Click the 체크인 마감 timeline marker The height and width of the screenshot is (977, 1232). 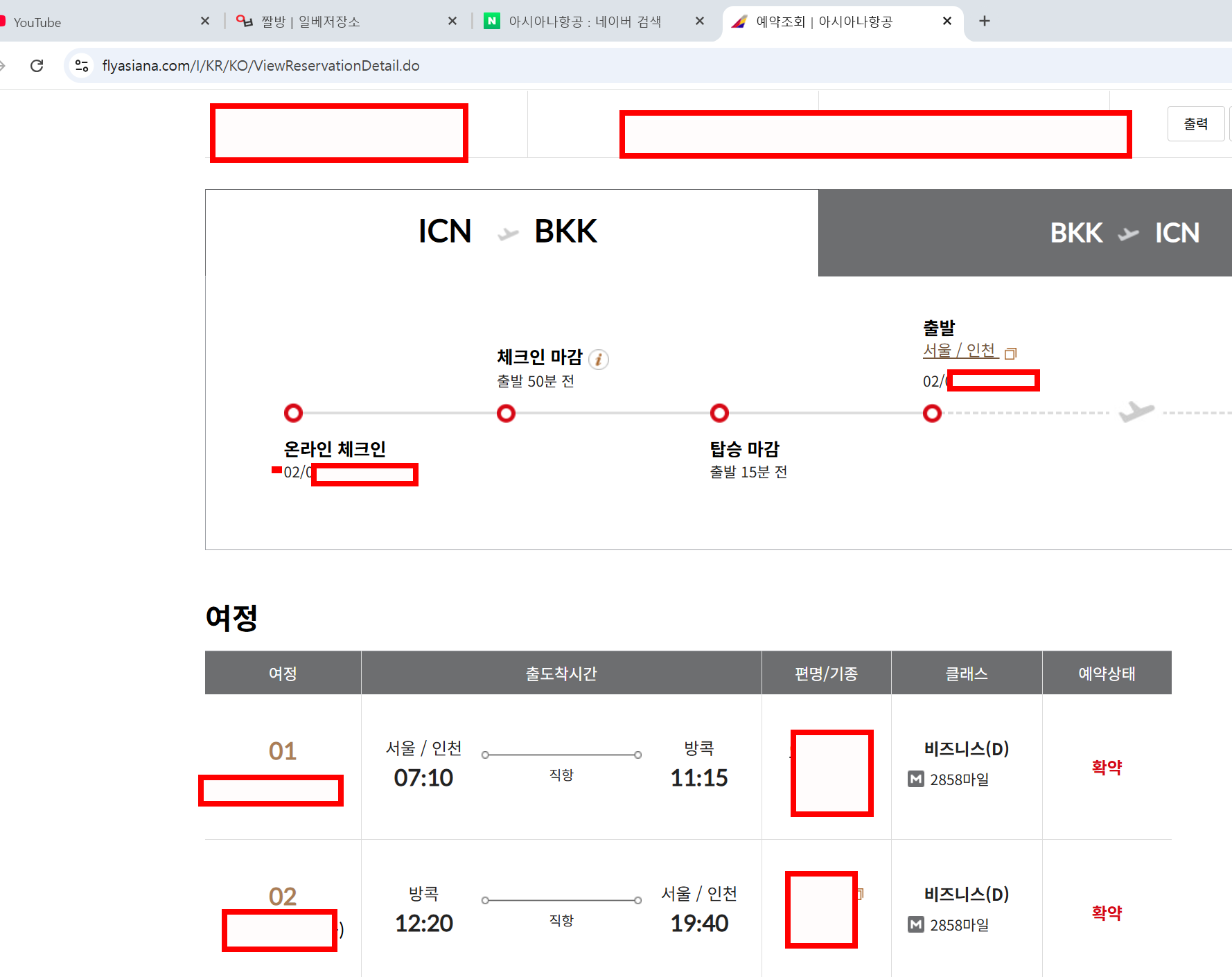(507, 414)
